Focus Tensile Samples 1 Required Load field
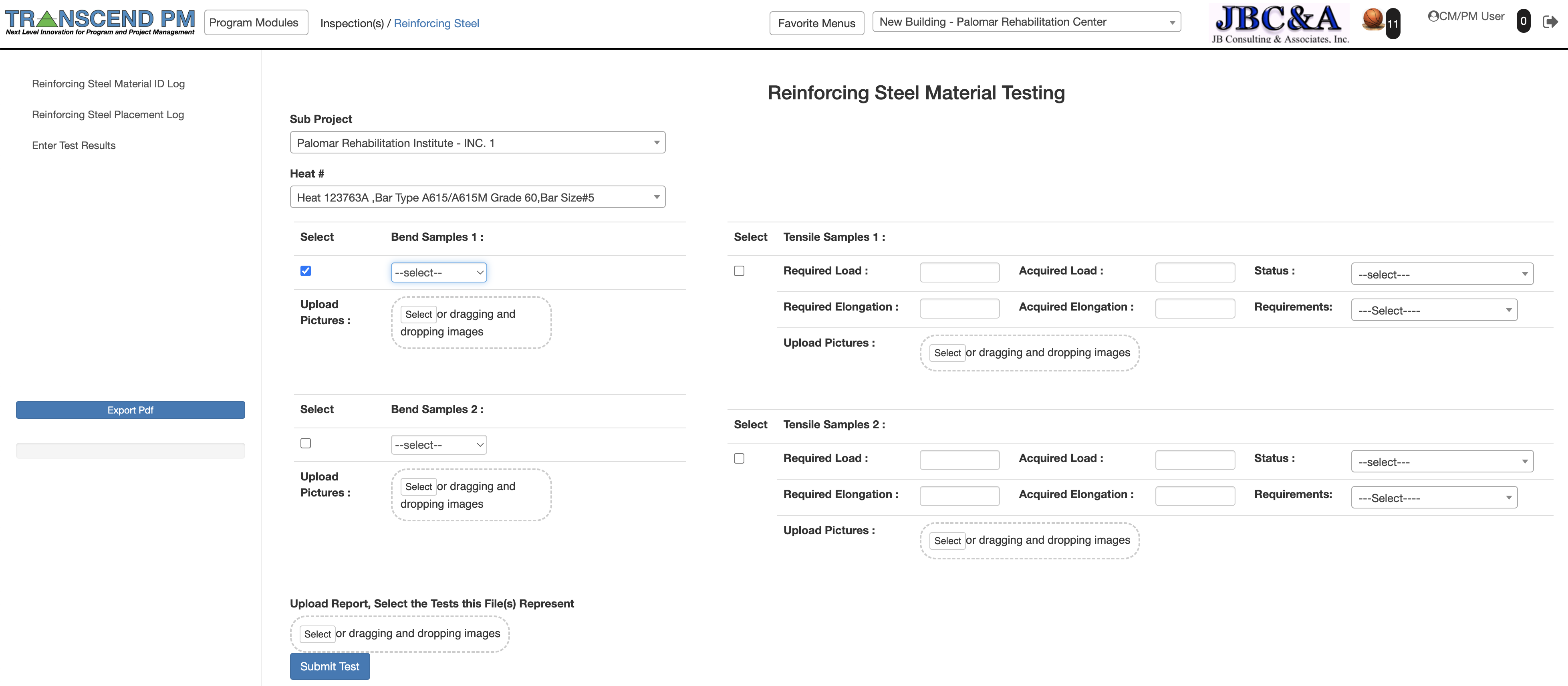This screenshot has width=1568, height=686. tap(959, 272)
